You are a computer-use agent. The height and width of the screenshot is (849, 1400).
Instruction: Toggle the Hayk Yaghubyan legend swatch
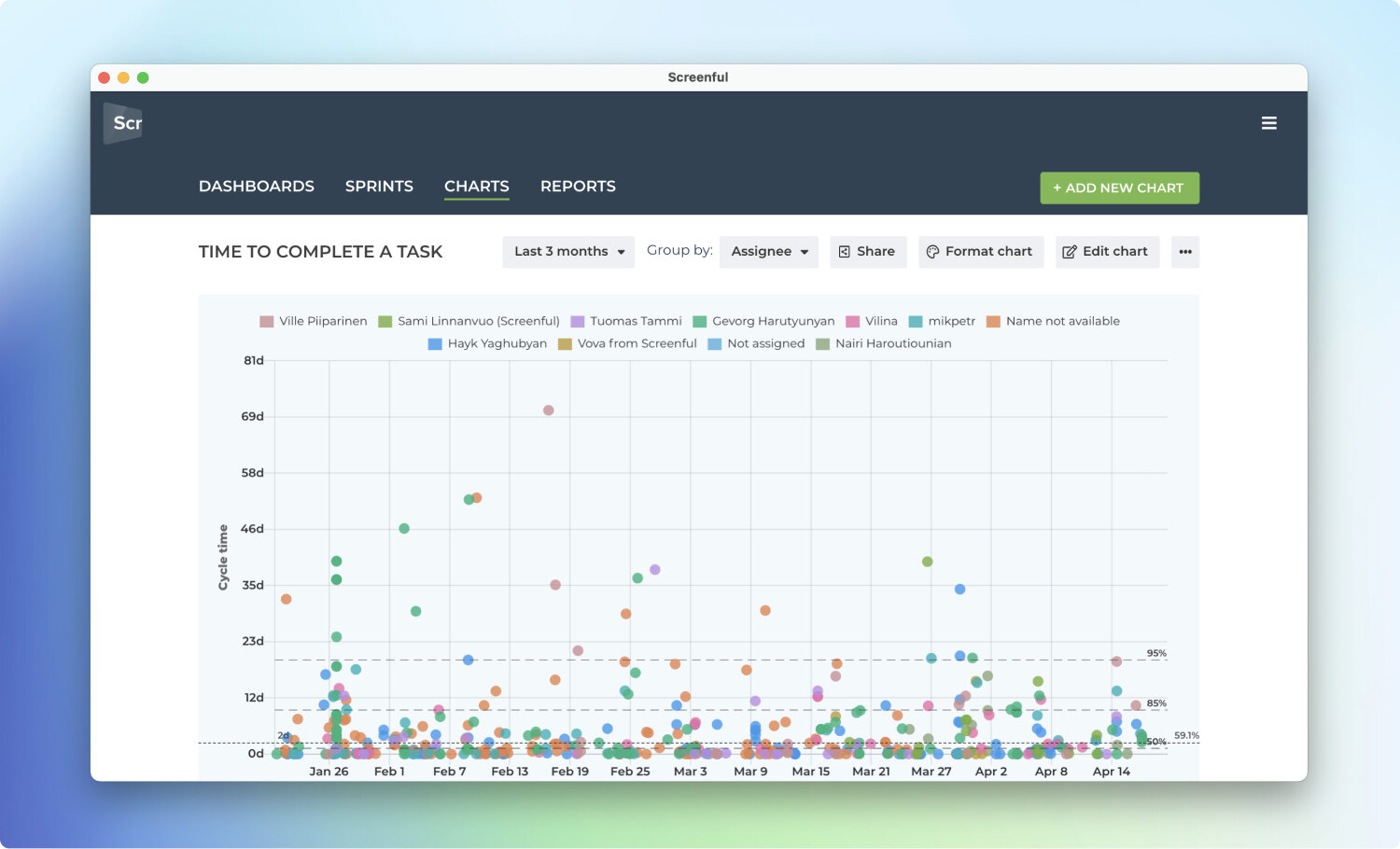click(x=435, y=343)
